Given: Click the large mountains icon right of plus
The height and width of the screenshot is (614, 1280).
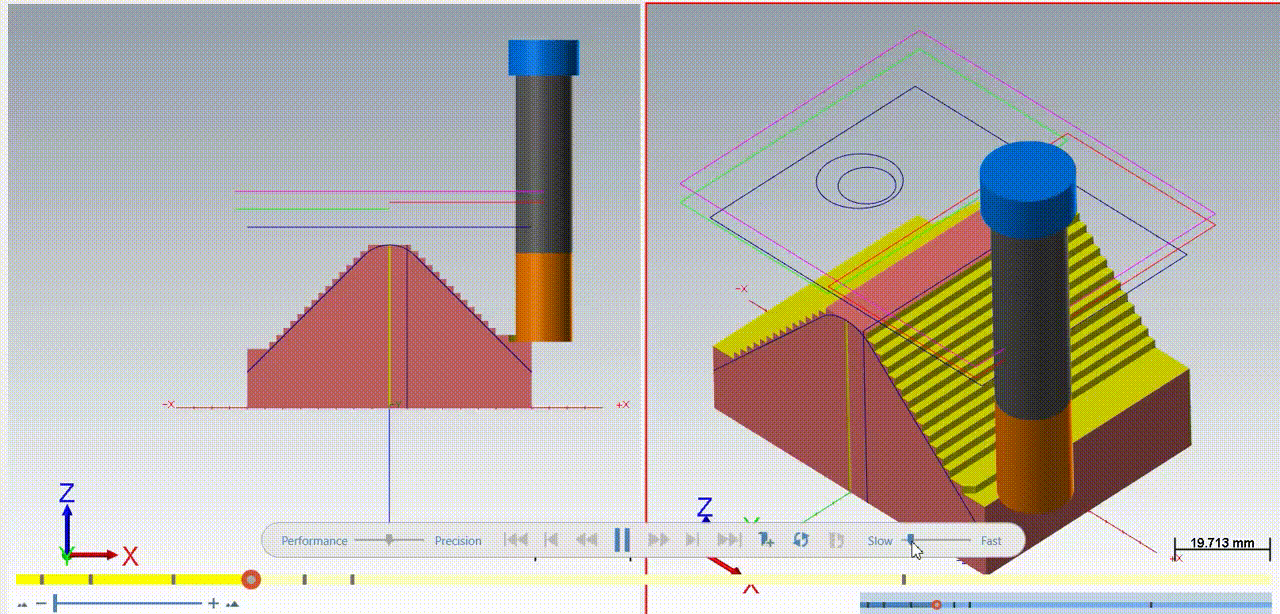Looking at the screenshot, I should [x=233, y=604].
